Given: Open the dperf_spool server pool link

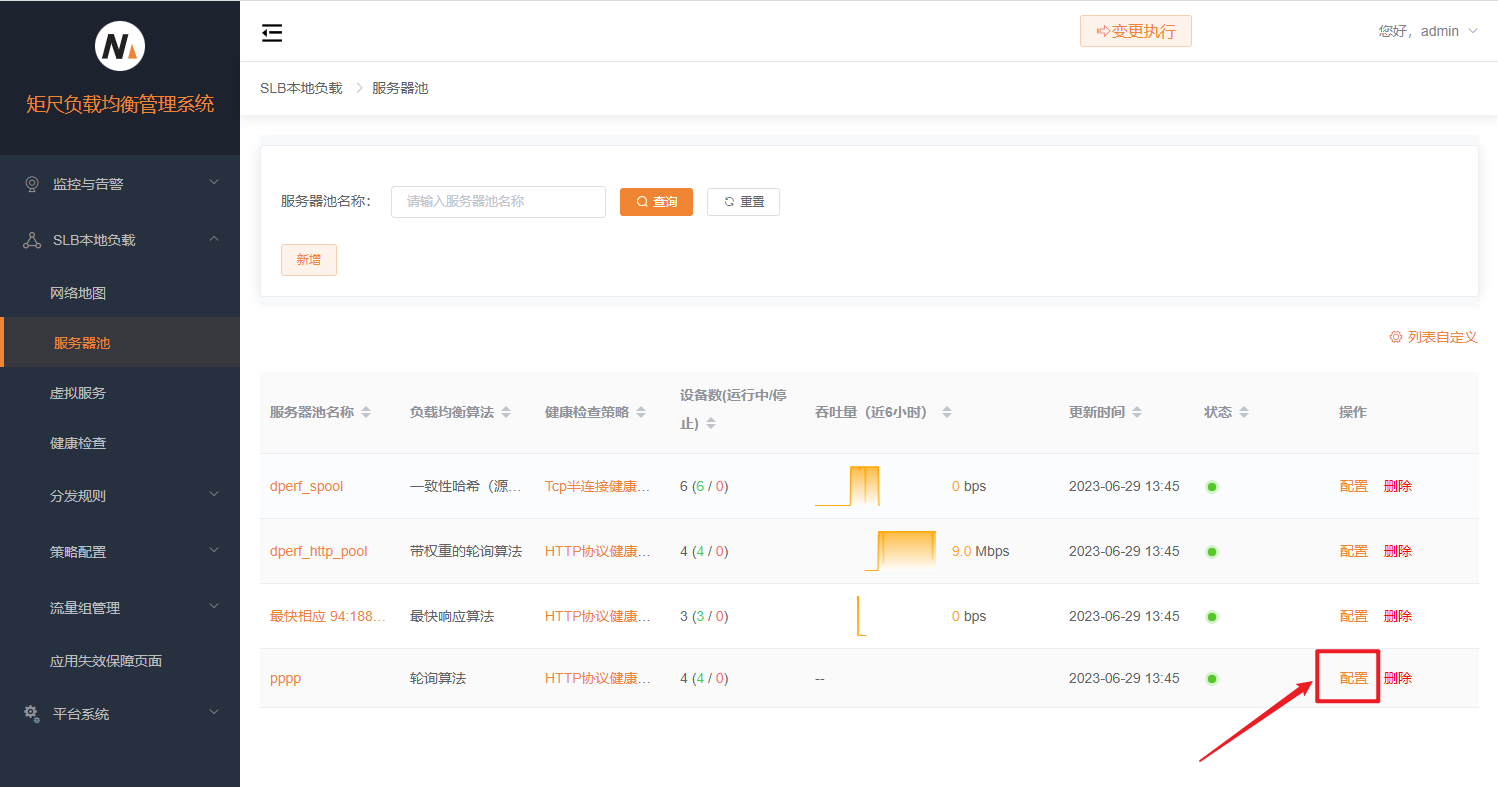Looking at the screenshot, I should click(x=305, y=486).
